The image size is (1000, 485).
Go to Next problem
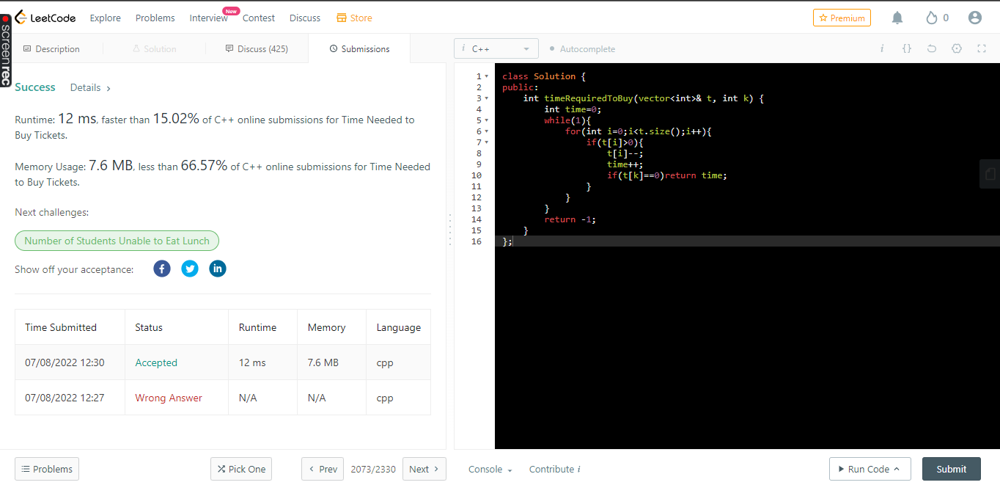pyautogui.click(x=425, y=469)
